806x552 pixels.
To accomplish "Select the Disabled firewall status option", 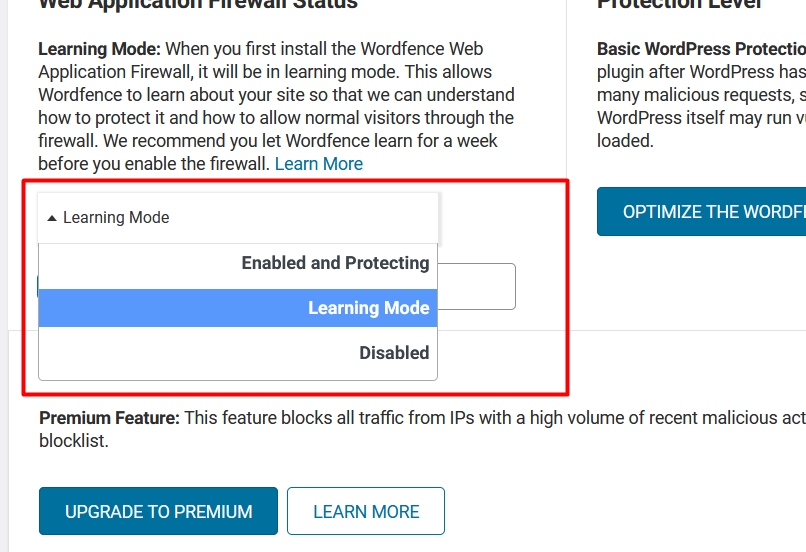I will pyautogui.click(x=238, y=353).
